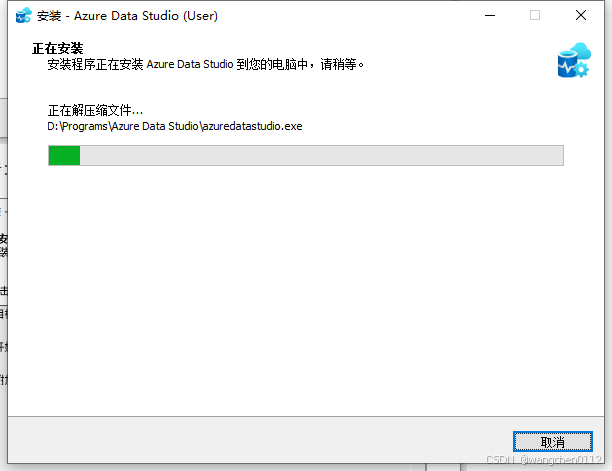Image resolution: width=612 pixels, height=471 pixels.
Task: Click the Azure Data Studio title bar icon
Action: 23,16
